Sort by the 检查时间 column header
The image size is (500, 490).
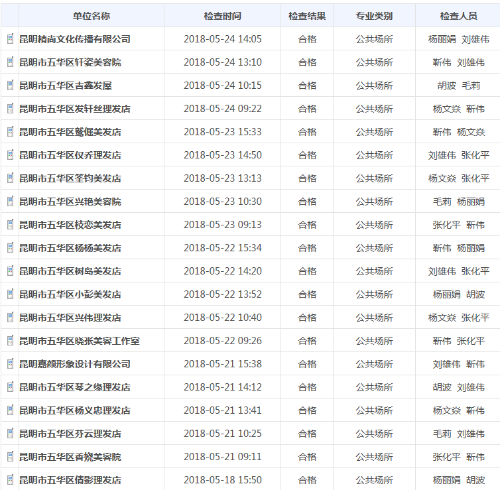(x=222, y=16)
